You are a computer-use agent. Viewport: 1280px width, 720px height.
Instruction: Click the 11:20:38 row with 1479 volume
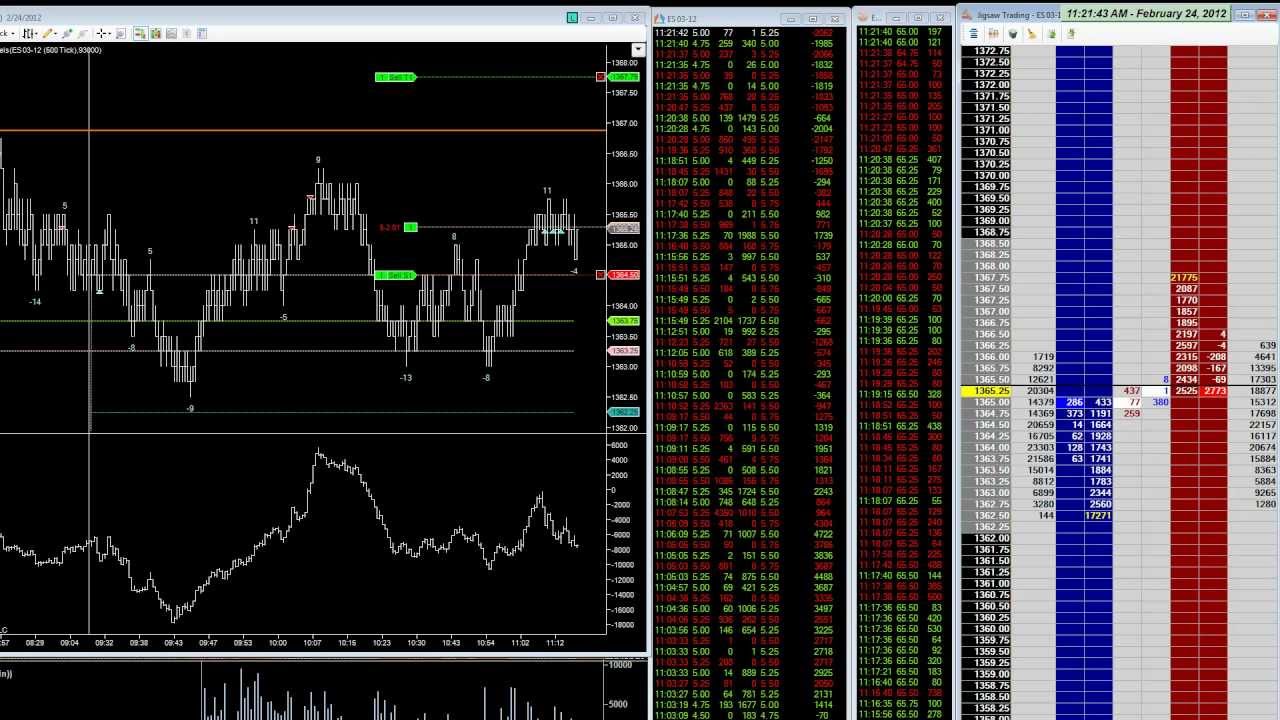pyautogui.click(x=746, y=118)
